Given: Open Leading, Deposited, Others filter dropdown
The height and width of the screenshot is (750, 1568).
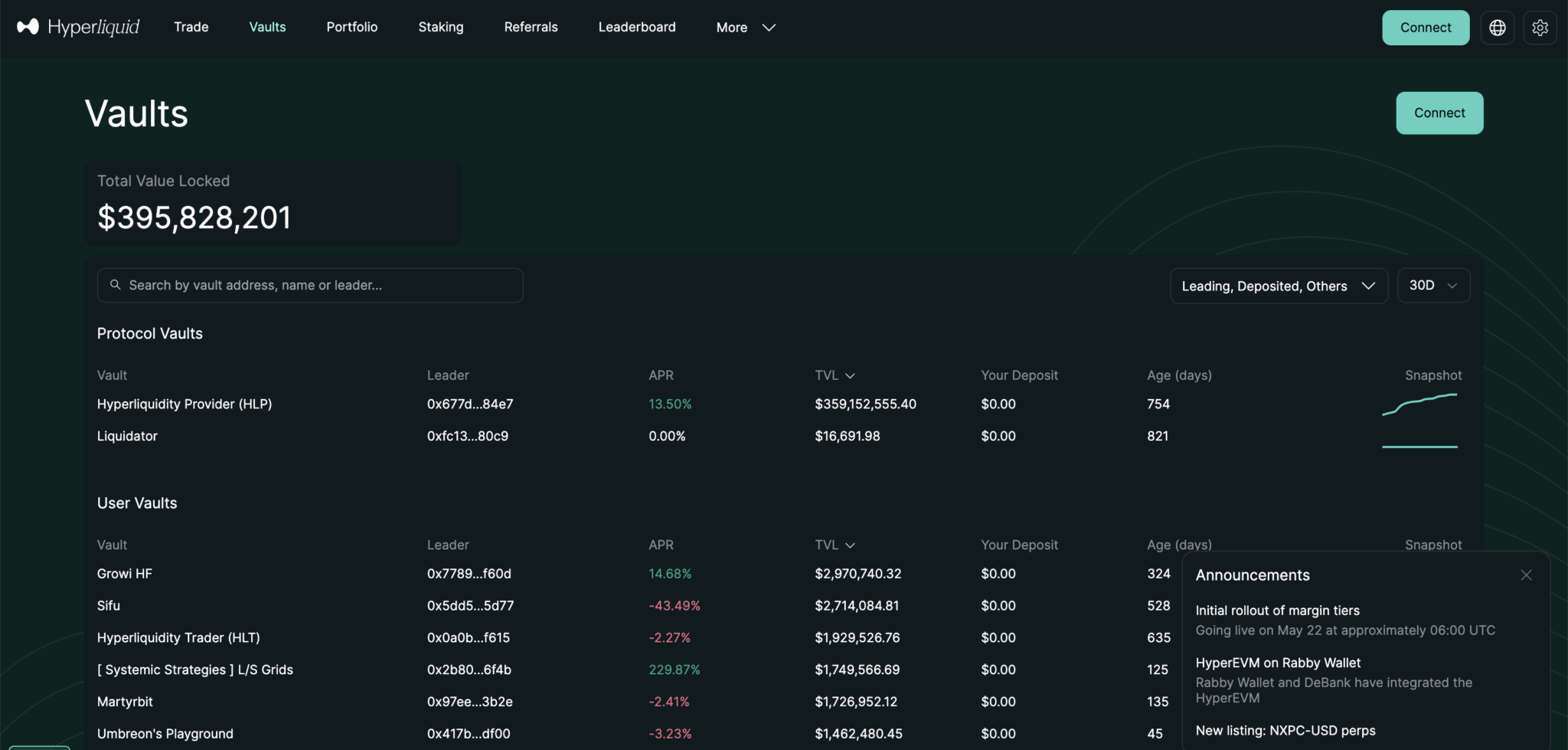Looking at the screenshot, I should pyautogui.click(x=1278, y=286).
